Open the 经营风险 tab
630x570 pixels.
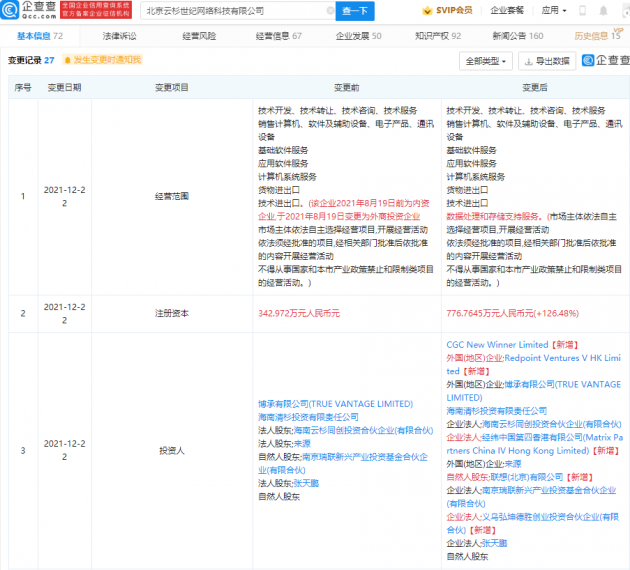click(x=199, y=36)
